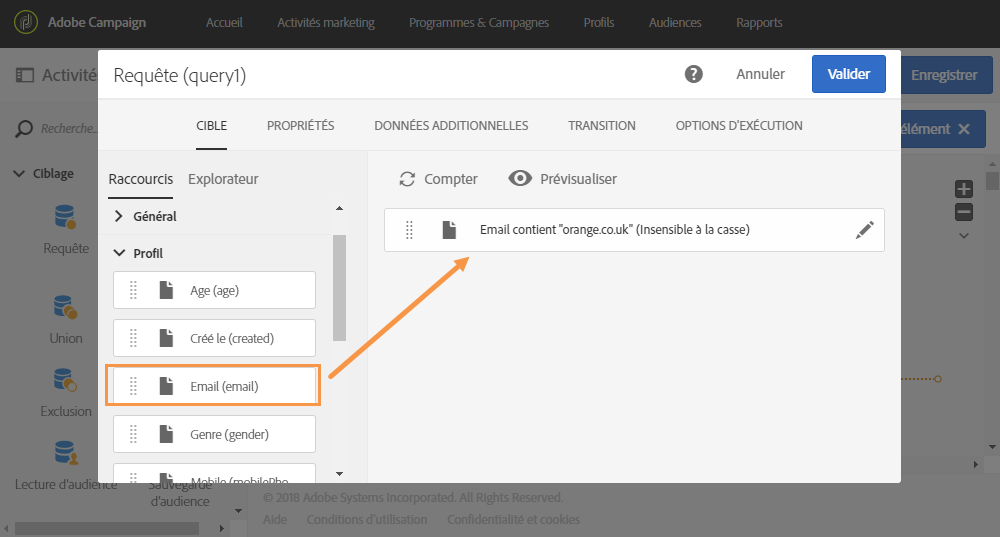The height and width of the screenshot is (537, 1000).
Task: Click the Annuler button
Action: click(760, 74)
